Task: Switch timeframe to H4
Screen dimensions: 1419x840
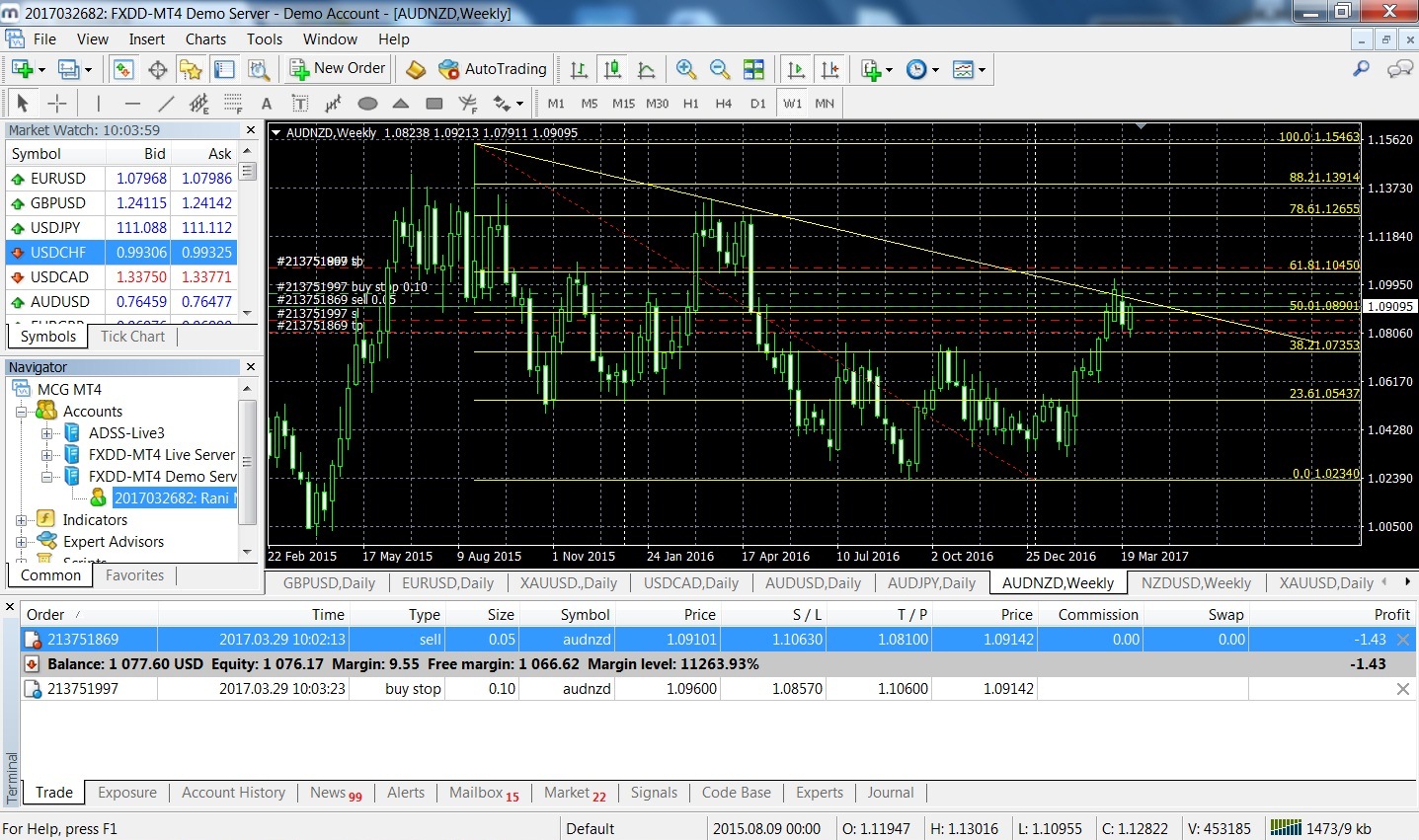Action: (724, 103)
